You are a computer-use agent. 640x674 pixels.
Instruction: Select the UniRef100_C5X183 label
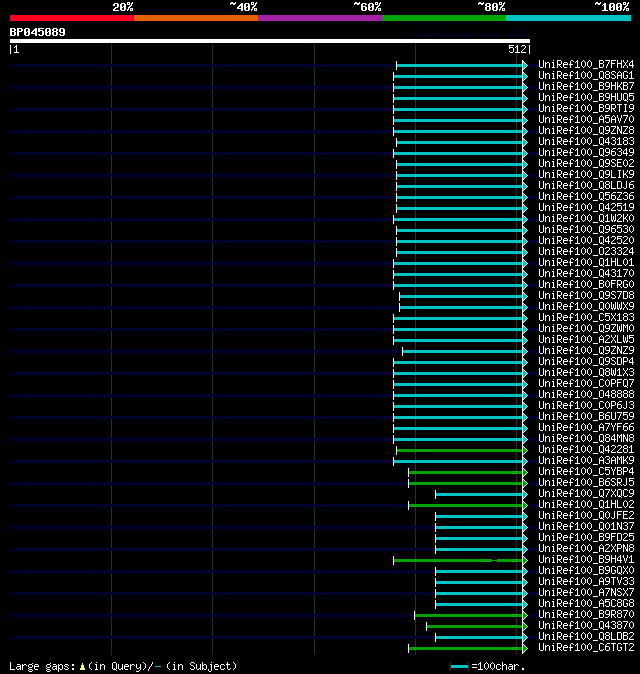586,318
